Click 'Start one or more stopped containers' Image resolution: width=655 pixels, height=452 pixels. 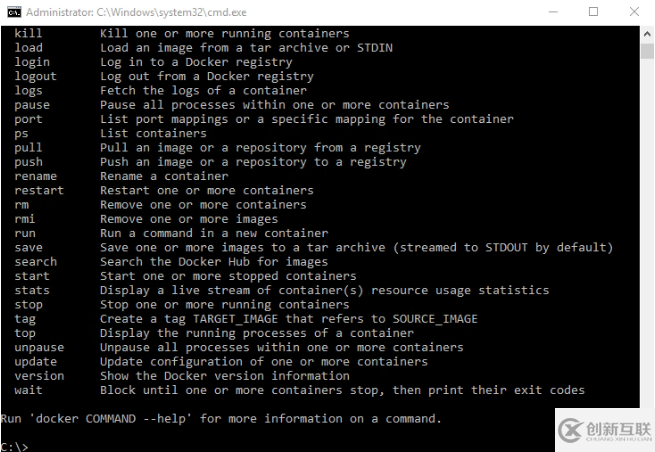pyautogui.click(x=228, y=276)
